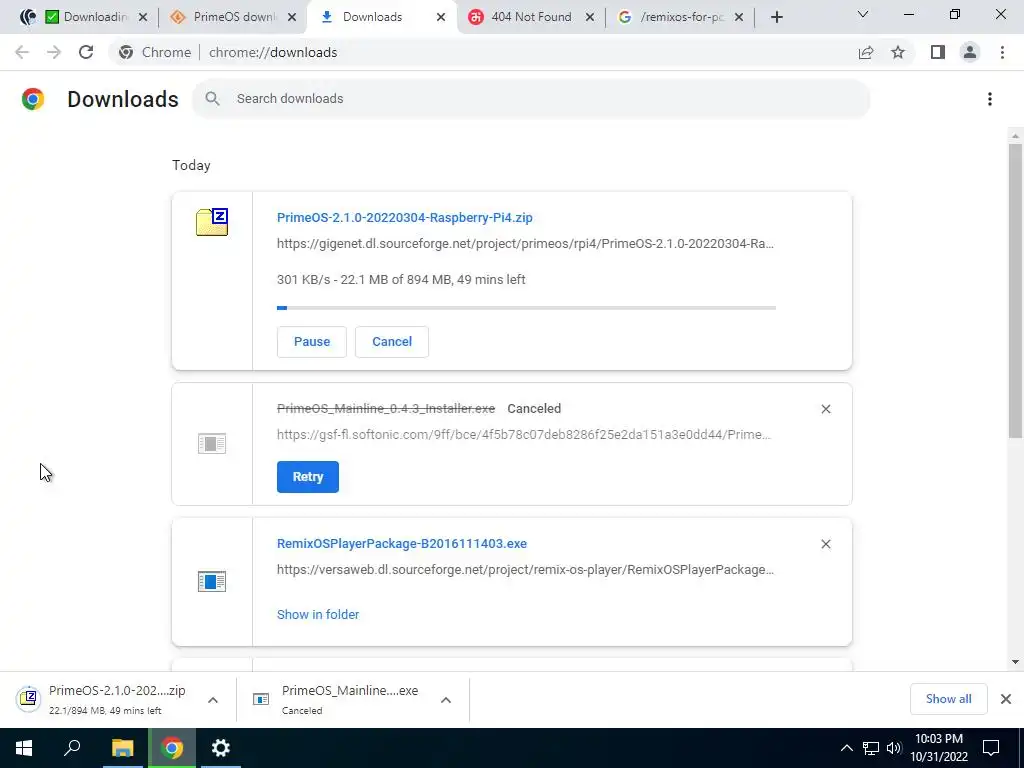Pause the PrimeOS zip download
Image resolution: width=1024 pixels, height=768 pixels.
click(x=312, y=342)
